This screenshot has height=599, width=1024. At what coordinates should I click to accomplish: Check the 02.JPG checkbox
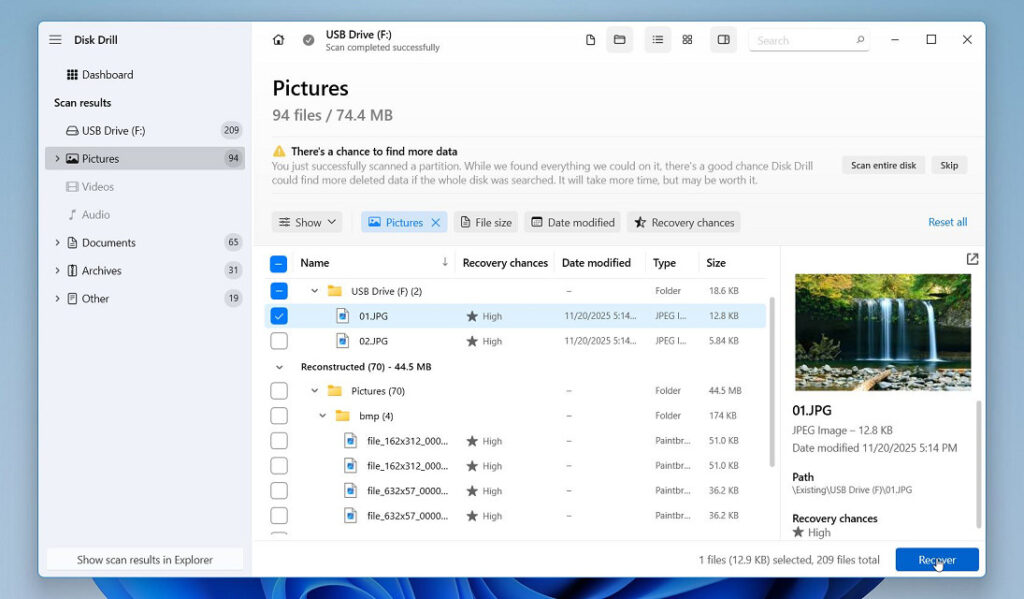pos(279,341)
